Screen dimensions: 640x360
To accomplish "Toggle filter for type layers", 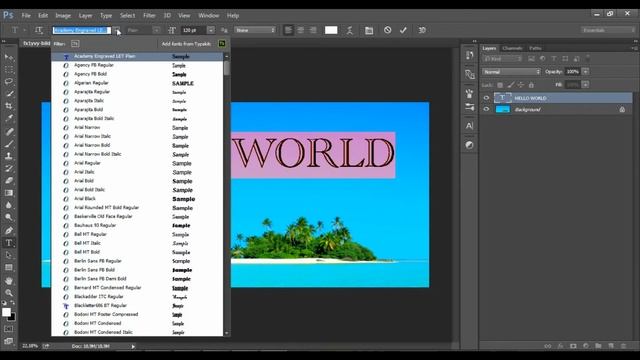I will pyautogui.click(x=554, y=59).
